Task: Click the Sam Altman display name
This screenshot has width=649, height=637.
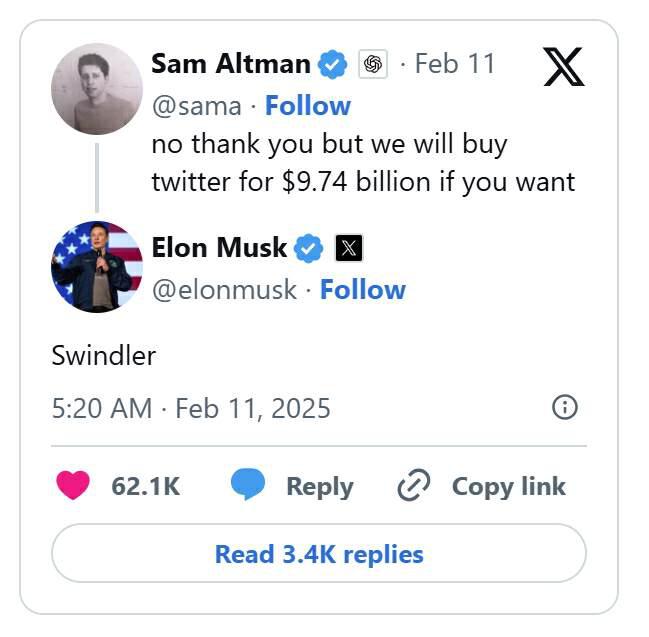Action: tap(231, 64)
